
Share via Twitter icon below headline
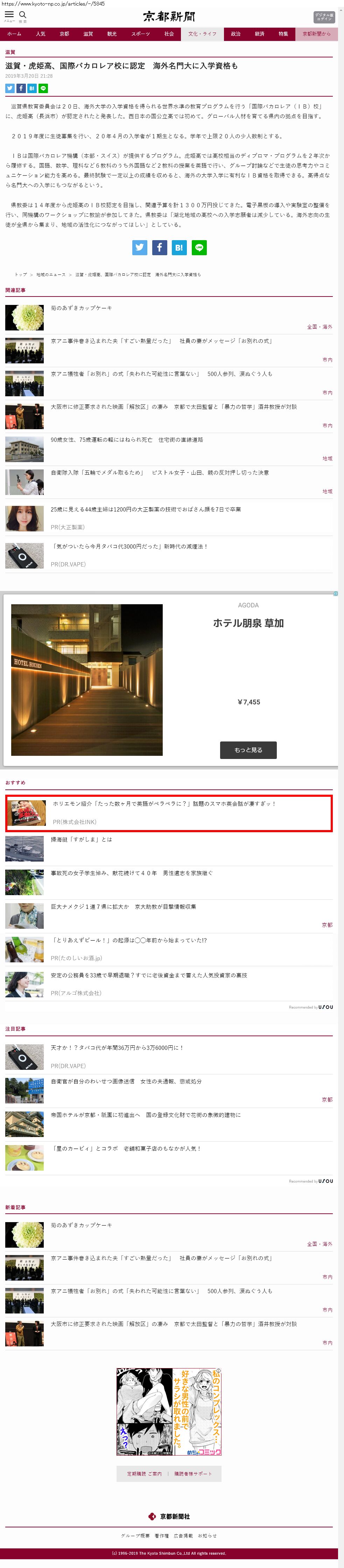(10, 88)
